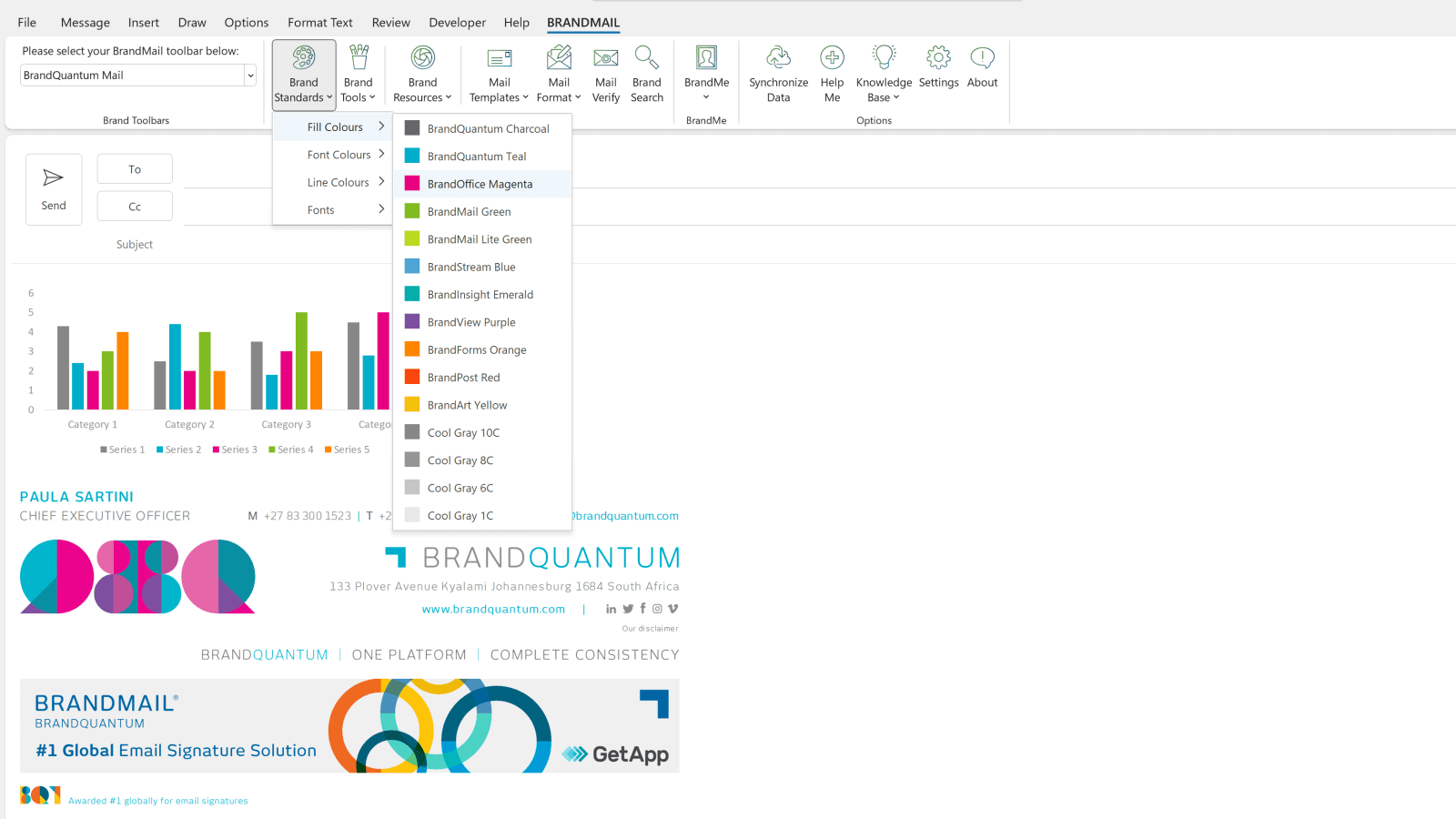Open www.brandquantum.com link
Image resolution: width=1456 pixels, height=819 pixels.
(493, 610)
